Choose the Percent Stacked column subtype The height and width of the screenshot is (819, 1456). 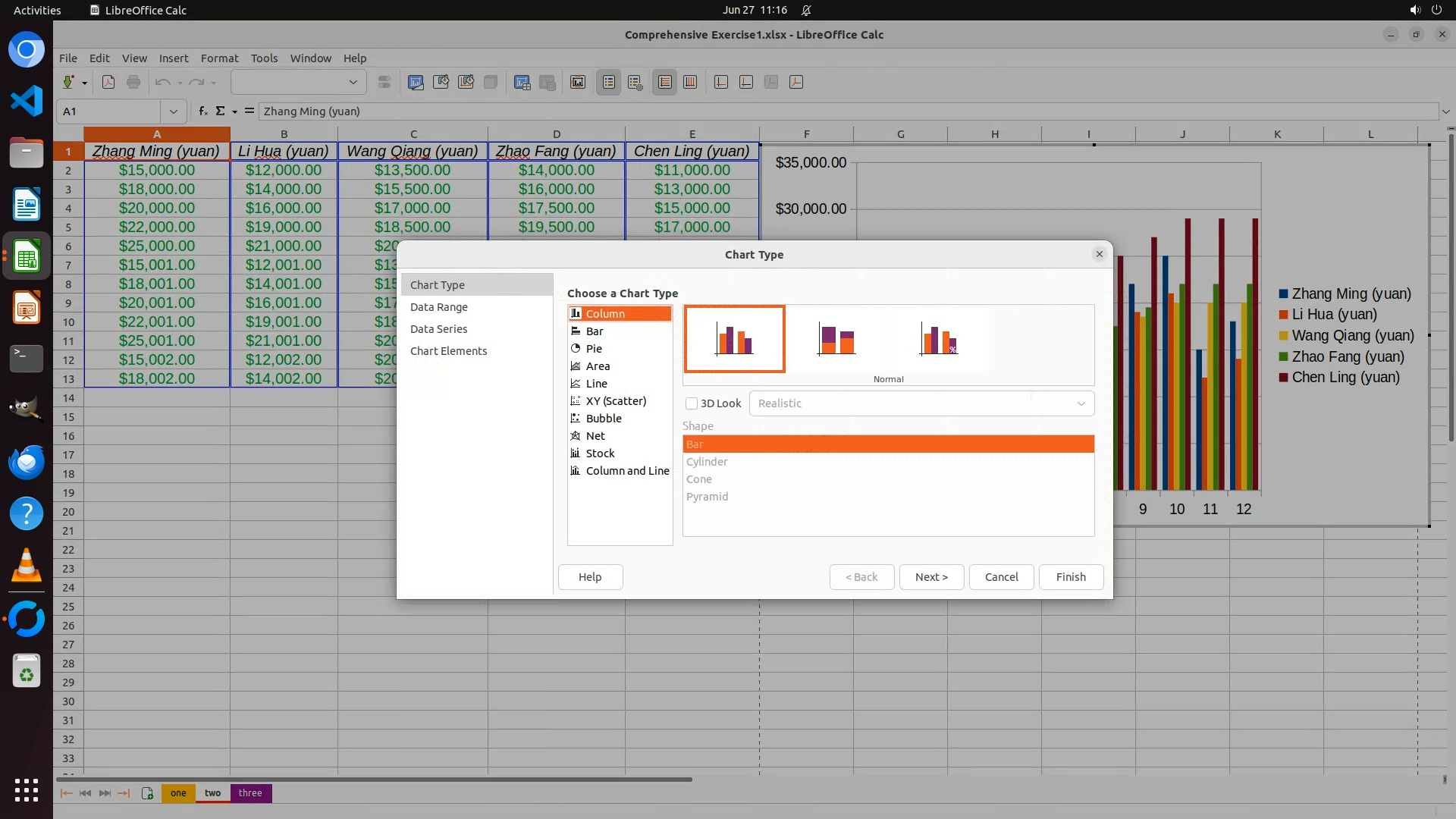click(938, 339)
